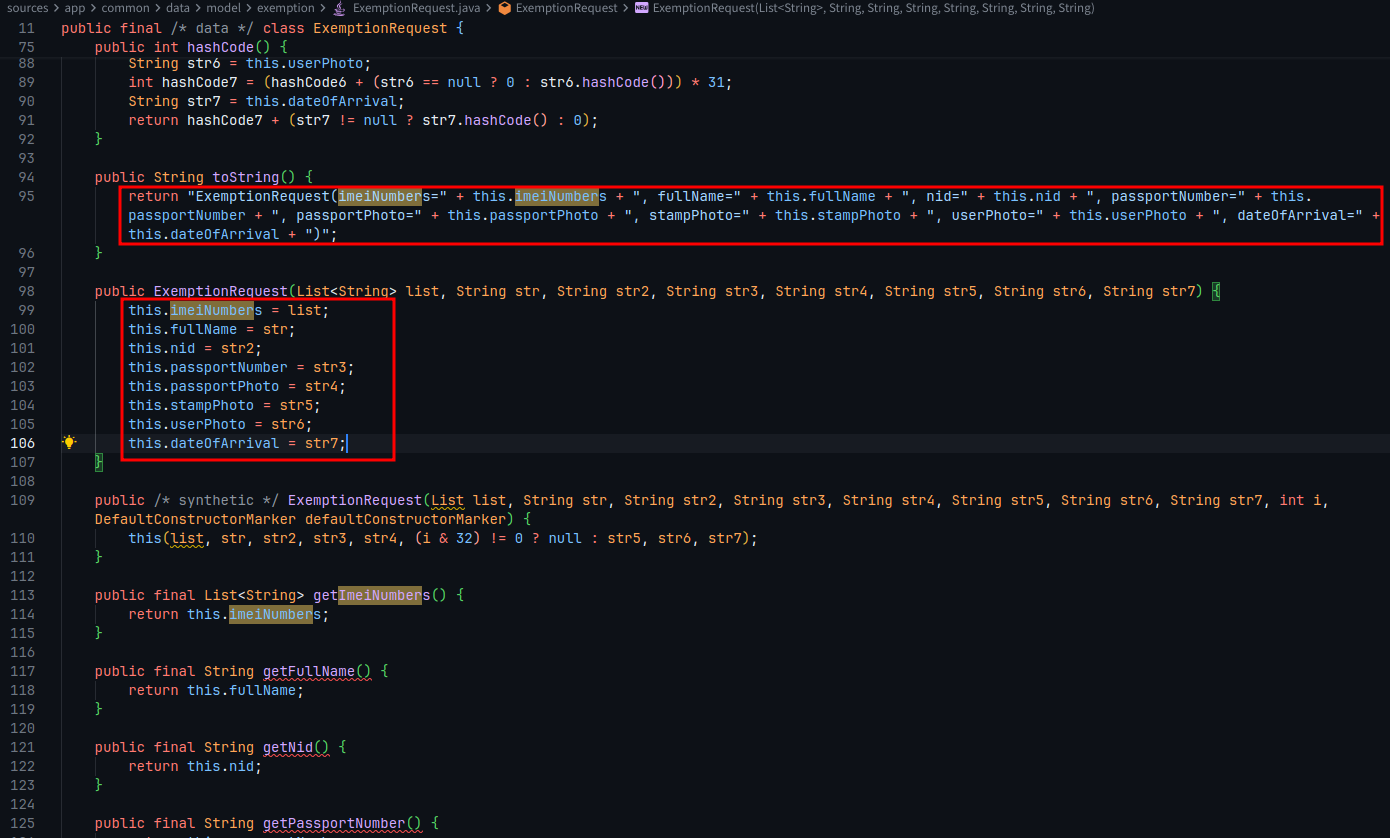Click 'String str7' parameter on line 98
The image size is (1390, 838).
pos(1149,291)
